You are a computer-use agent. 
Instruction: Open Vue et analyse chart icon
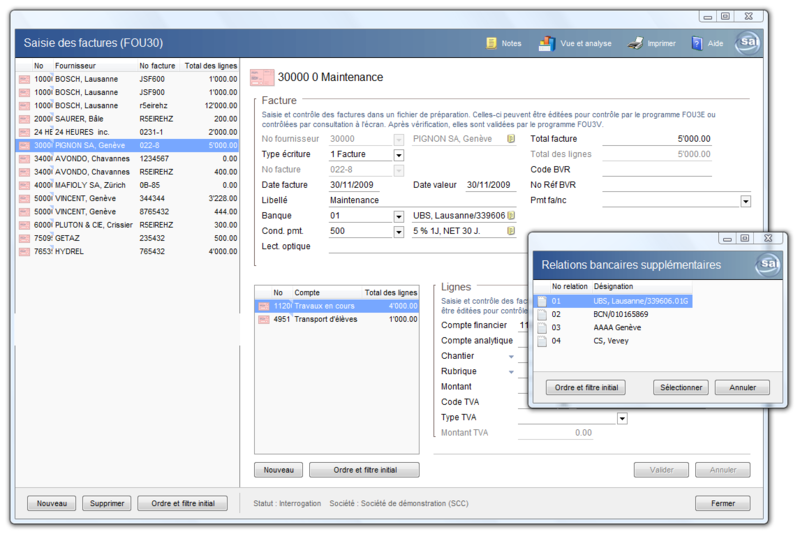click(546, 43)
